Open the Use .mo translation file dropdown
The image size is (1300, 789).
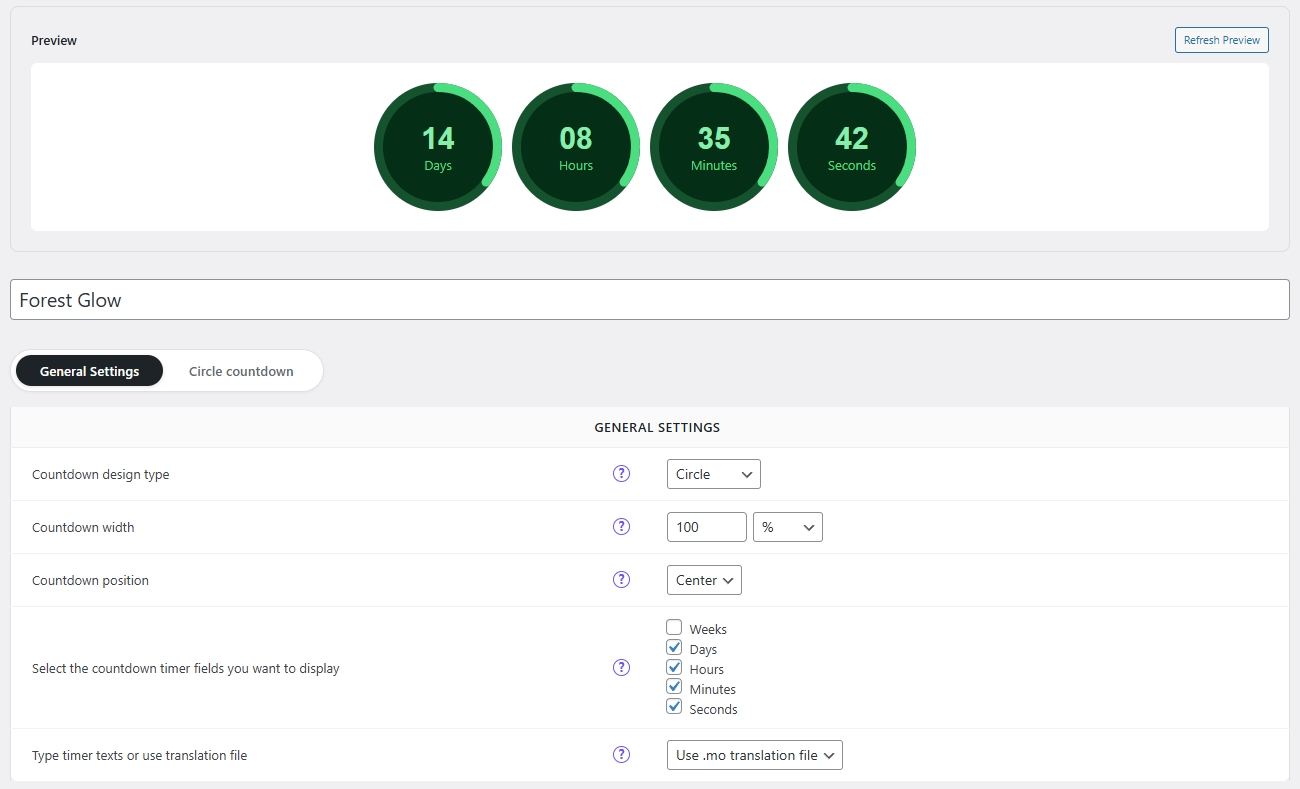click(x=754, y=755)
